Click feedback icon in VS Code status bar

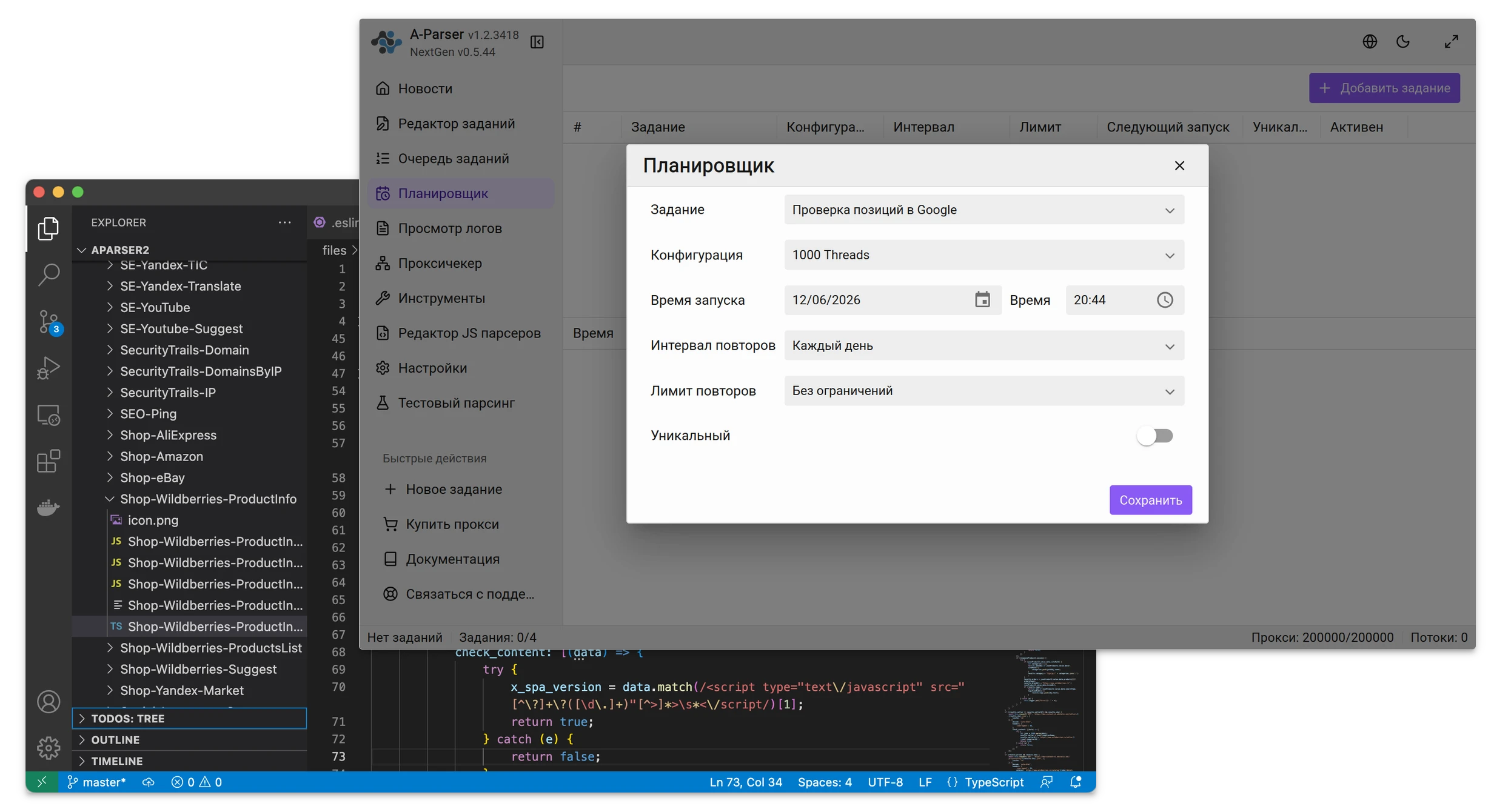pyautogui.click(x=1046, y=782)
